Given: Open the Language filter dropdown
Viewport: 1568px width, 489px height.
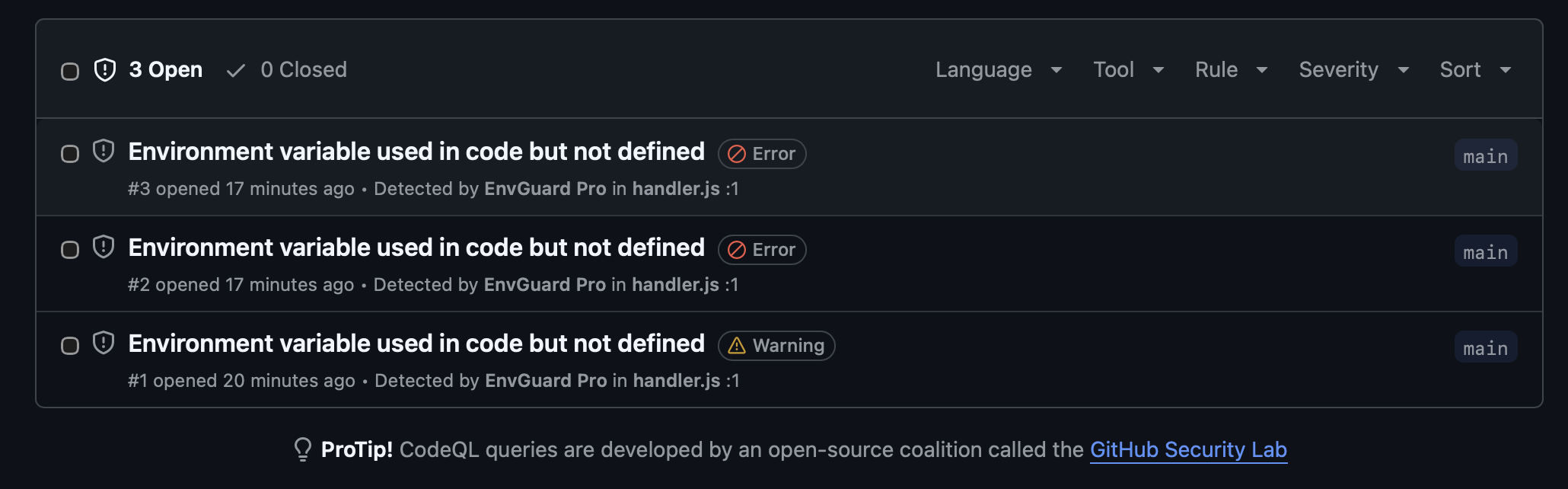Looking at the screenshot, I should click(998, 69).
